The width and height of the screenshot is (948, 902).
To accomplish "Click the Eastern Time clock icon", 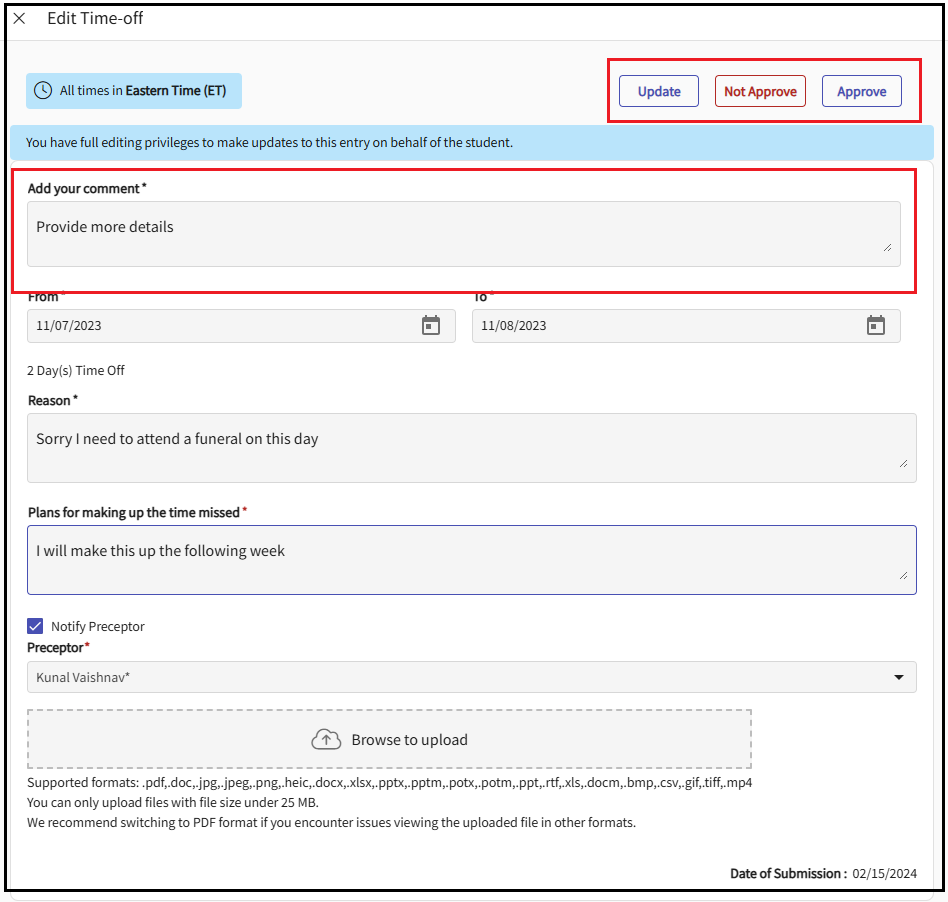I will tap(43, 91).
